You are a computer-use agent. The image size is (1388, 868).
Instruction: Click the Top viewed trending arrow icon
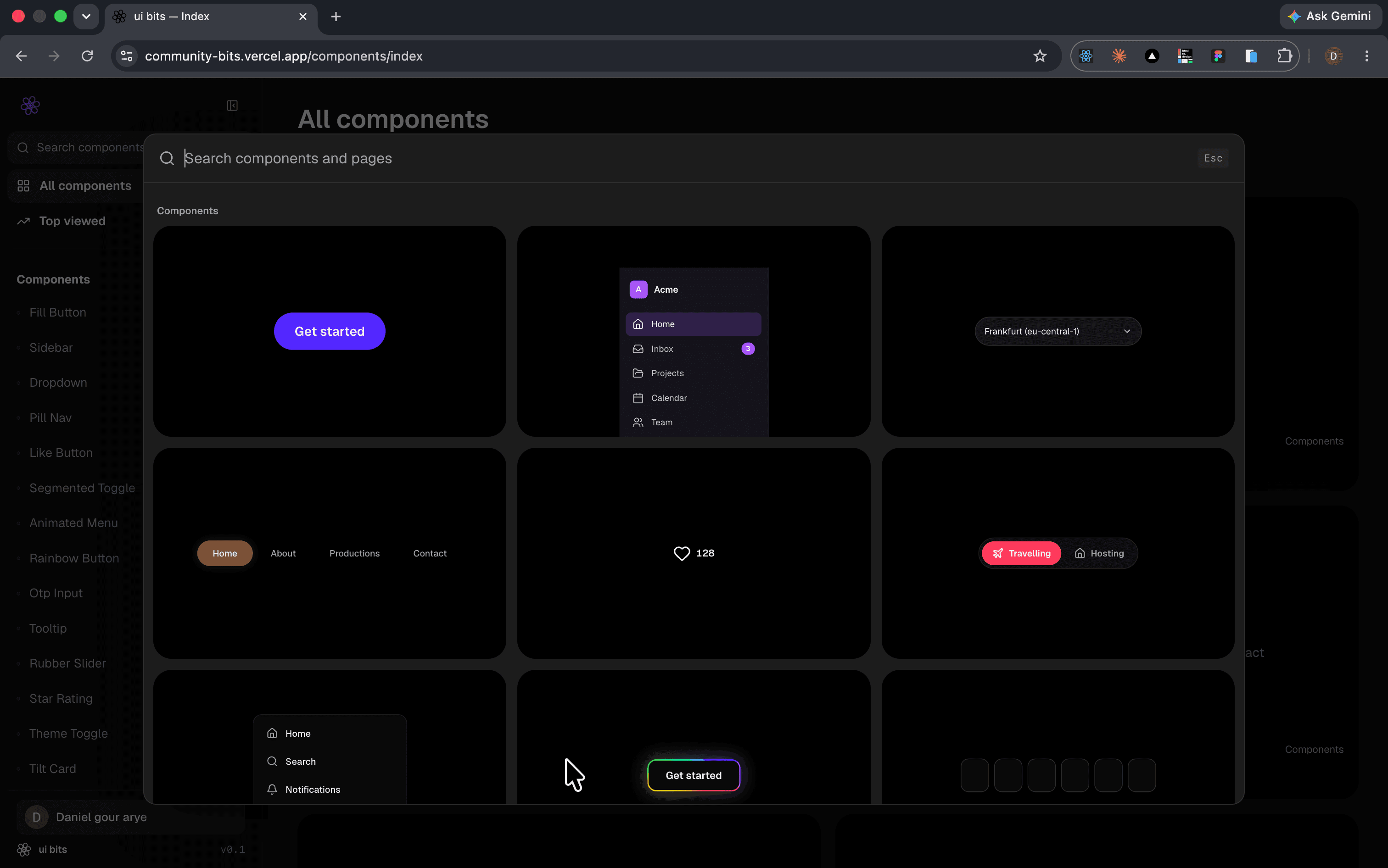(23, 221)
